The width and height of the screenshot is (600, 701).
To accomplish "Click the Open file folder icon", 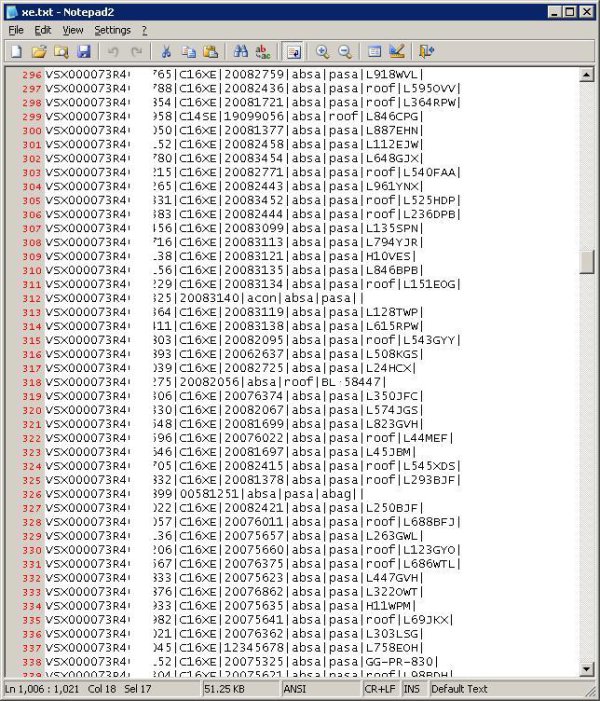I will [x=39, y=51].
